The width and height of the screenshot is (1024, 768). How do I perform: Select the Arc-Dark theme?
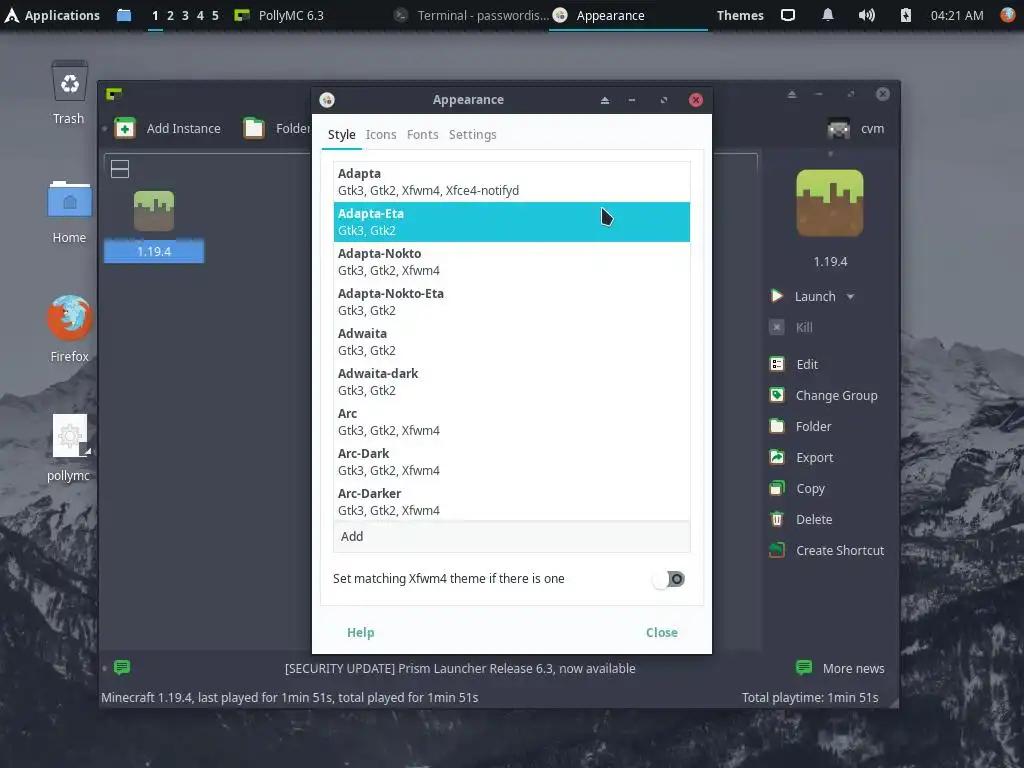point(511,462)
